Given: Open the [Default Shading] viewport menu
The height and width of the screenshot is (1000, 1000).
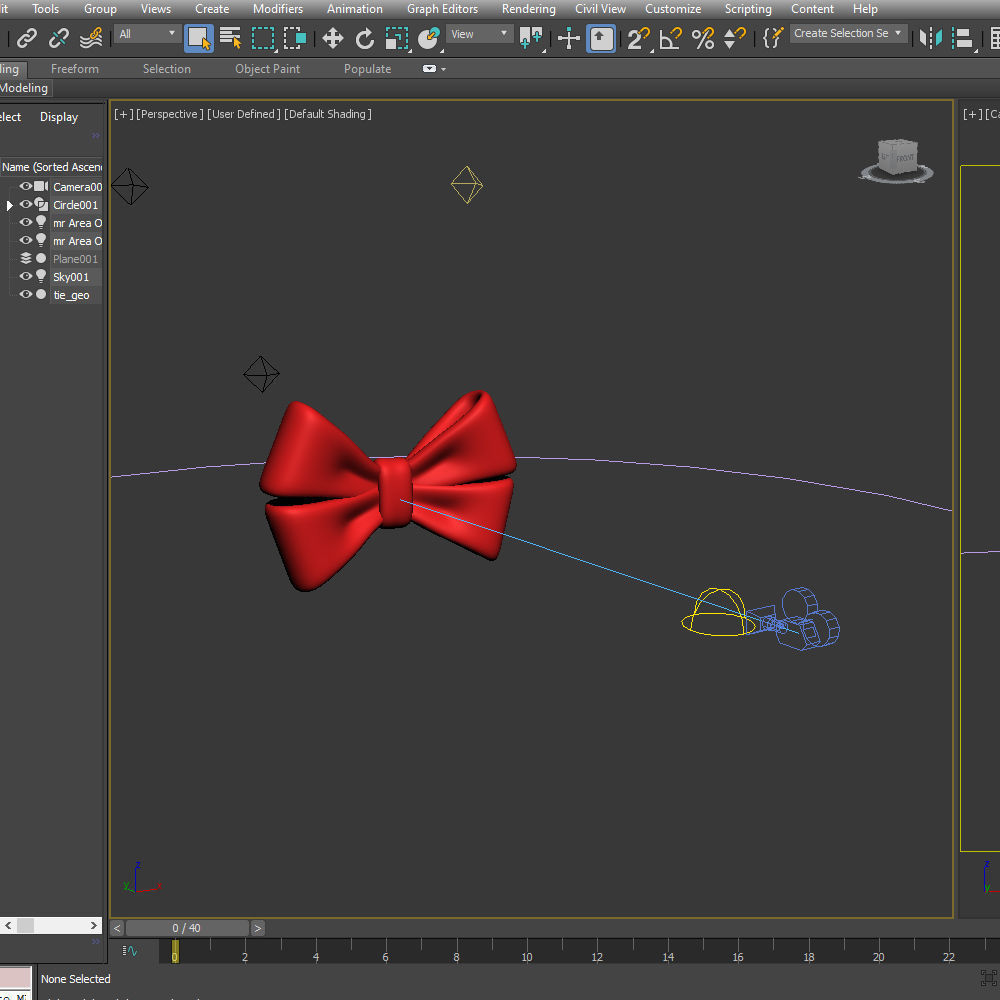Looking at the screenshot, I should coord(328,114).
